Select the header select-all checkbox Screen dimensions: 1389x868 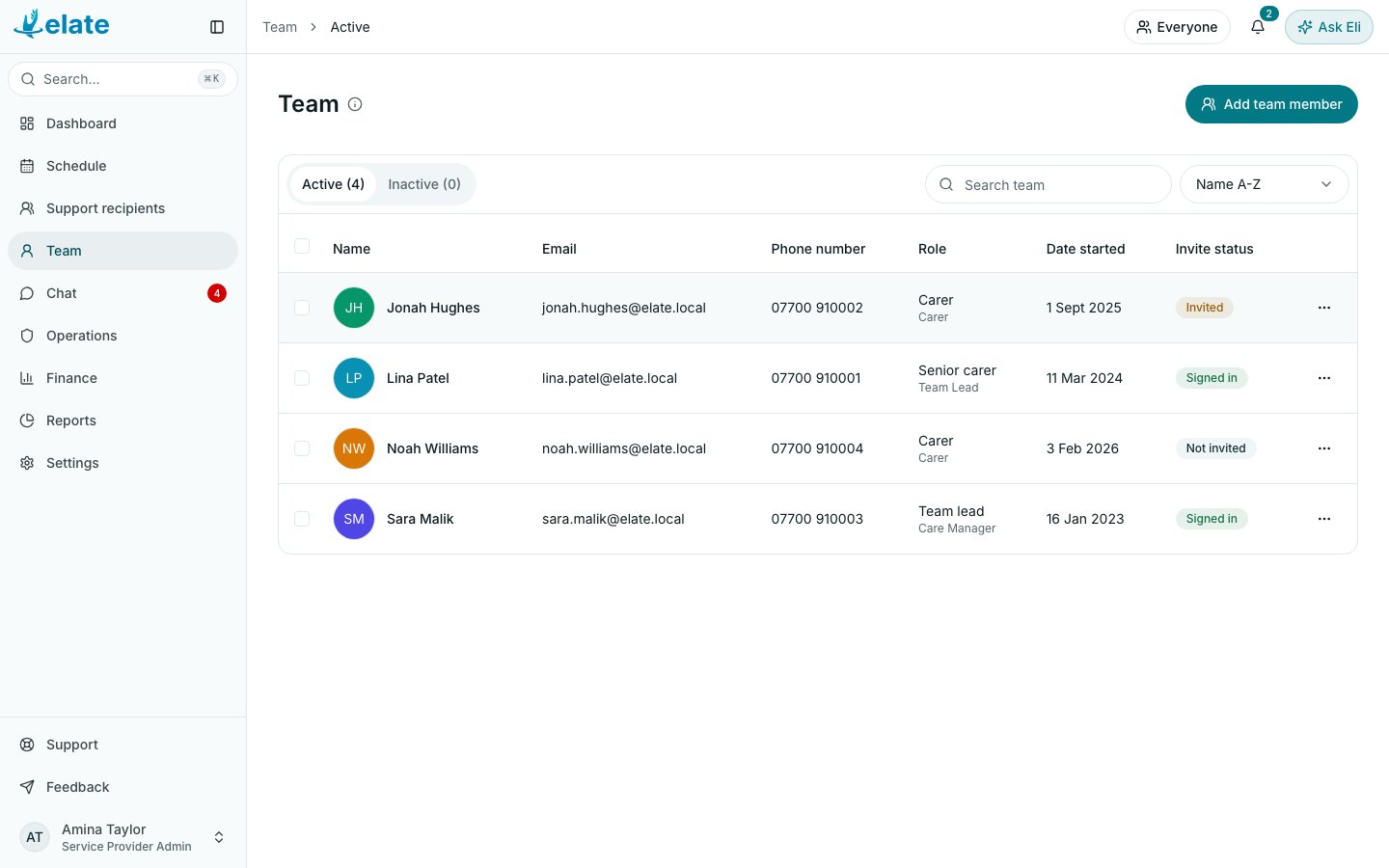(x=302, y=246)
